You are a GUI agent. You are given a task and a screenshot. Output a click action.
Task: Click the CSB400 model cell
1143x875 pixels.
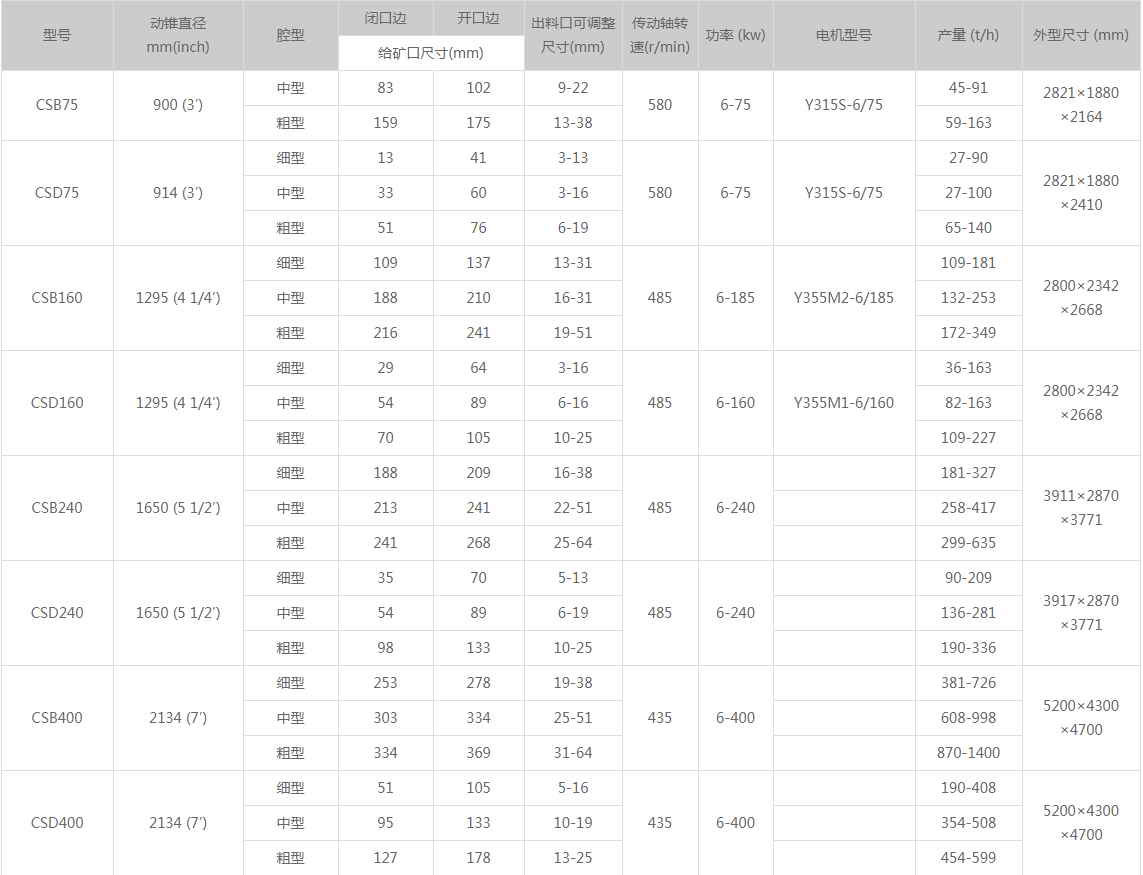point(57,717)
